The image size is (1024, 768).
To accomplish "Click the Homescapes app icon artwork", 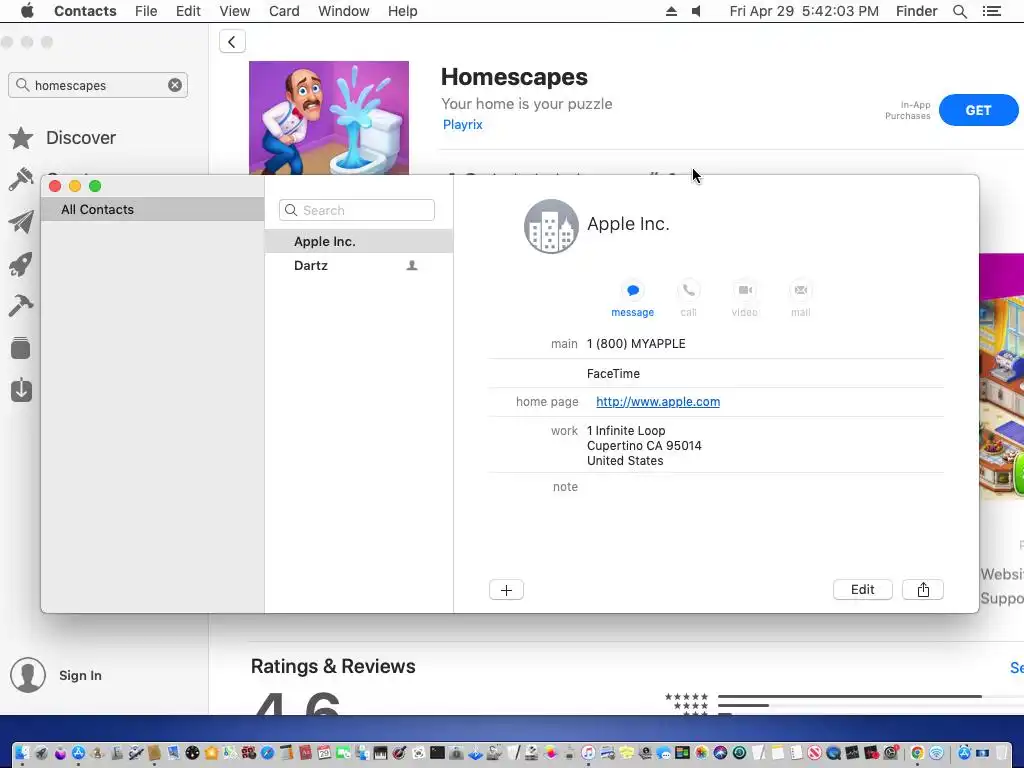I will click(x=329, y=118).
